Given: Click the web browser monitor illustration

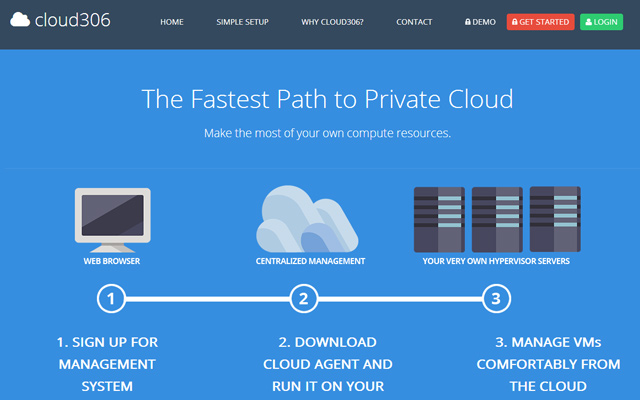Looking at the screenshot, I should [113, 220].
